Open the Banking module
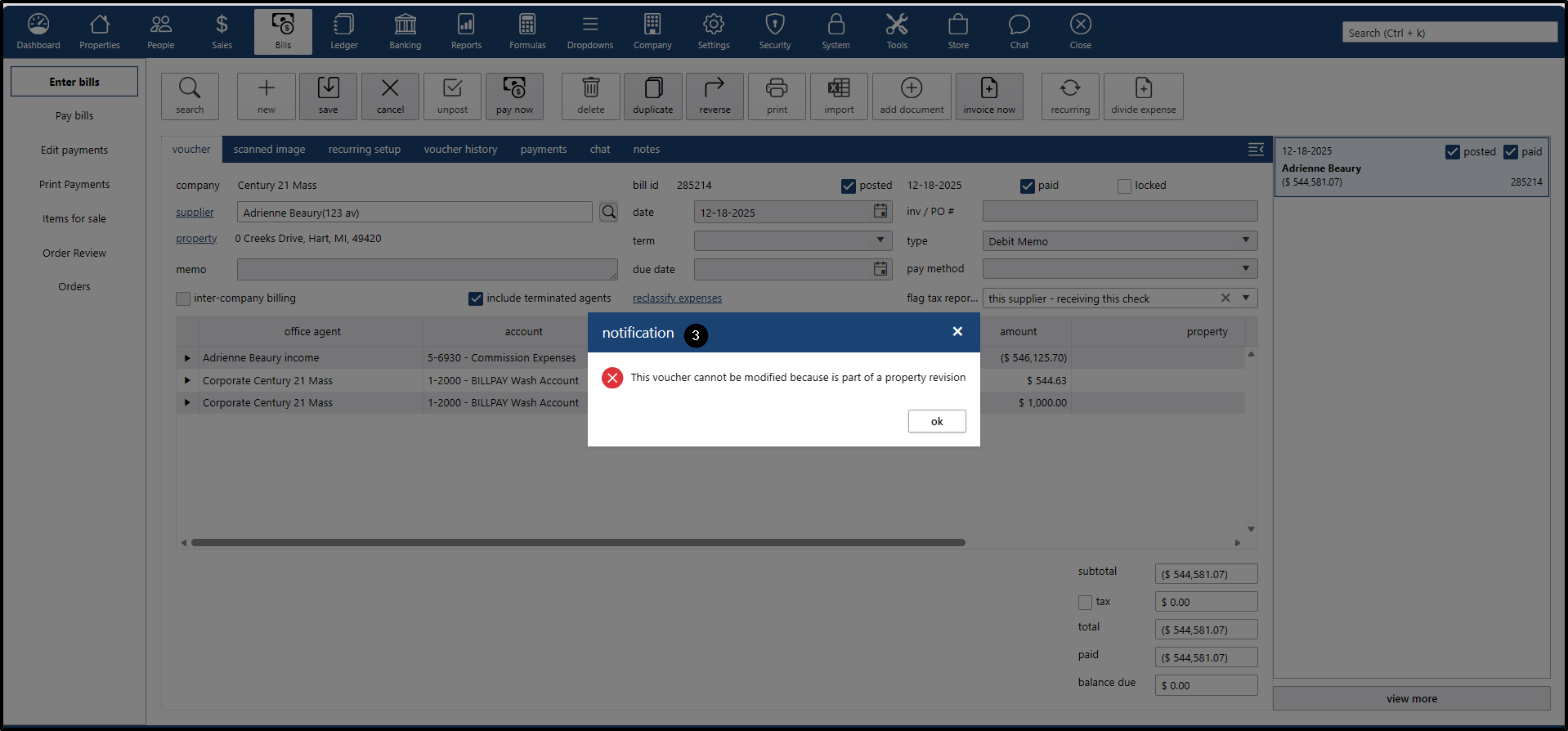This screenshot has height=731, width=1568. (x=405, y=32)
